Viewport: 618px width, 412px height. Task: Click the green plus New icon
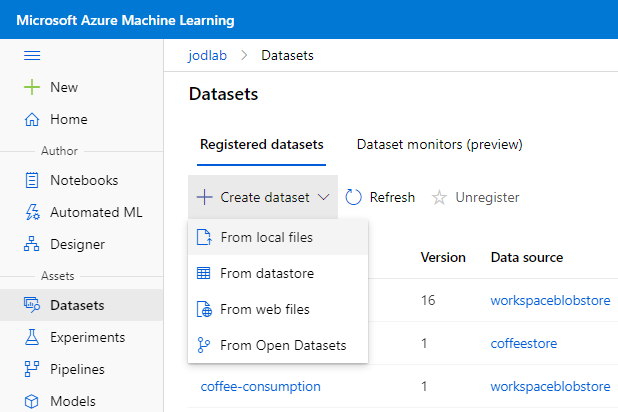tap(32, 88)
